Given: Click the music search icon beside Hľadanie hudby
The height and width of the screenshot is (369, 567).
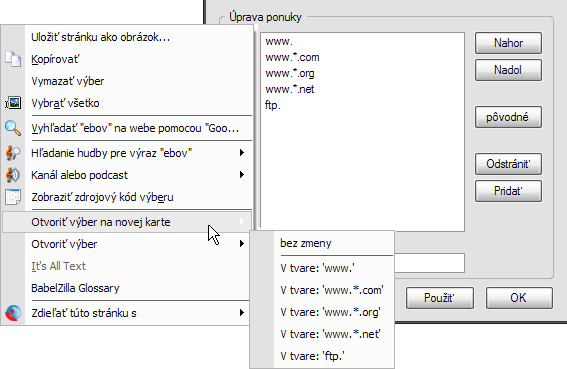Looking at the screenshot, I should click(13, 153).
